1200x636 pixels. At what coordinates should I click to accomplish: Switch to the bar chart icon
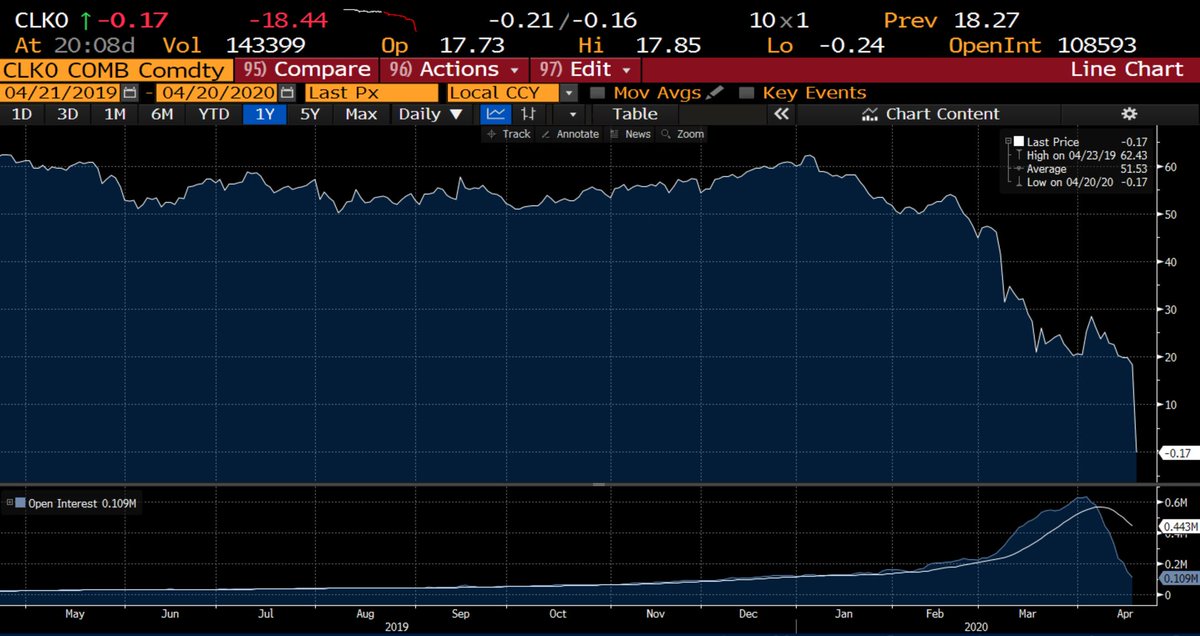(x=527, y=113)
